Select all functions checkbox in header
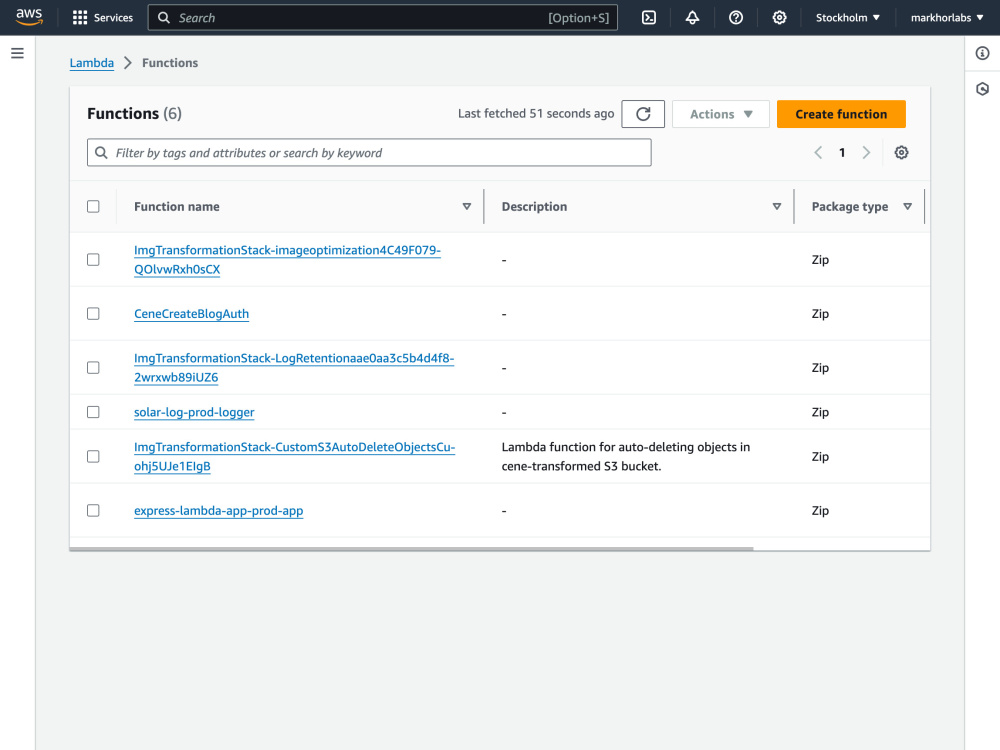This screenshot has width=1000, height=750. coord(93,207)
